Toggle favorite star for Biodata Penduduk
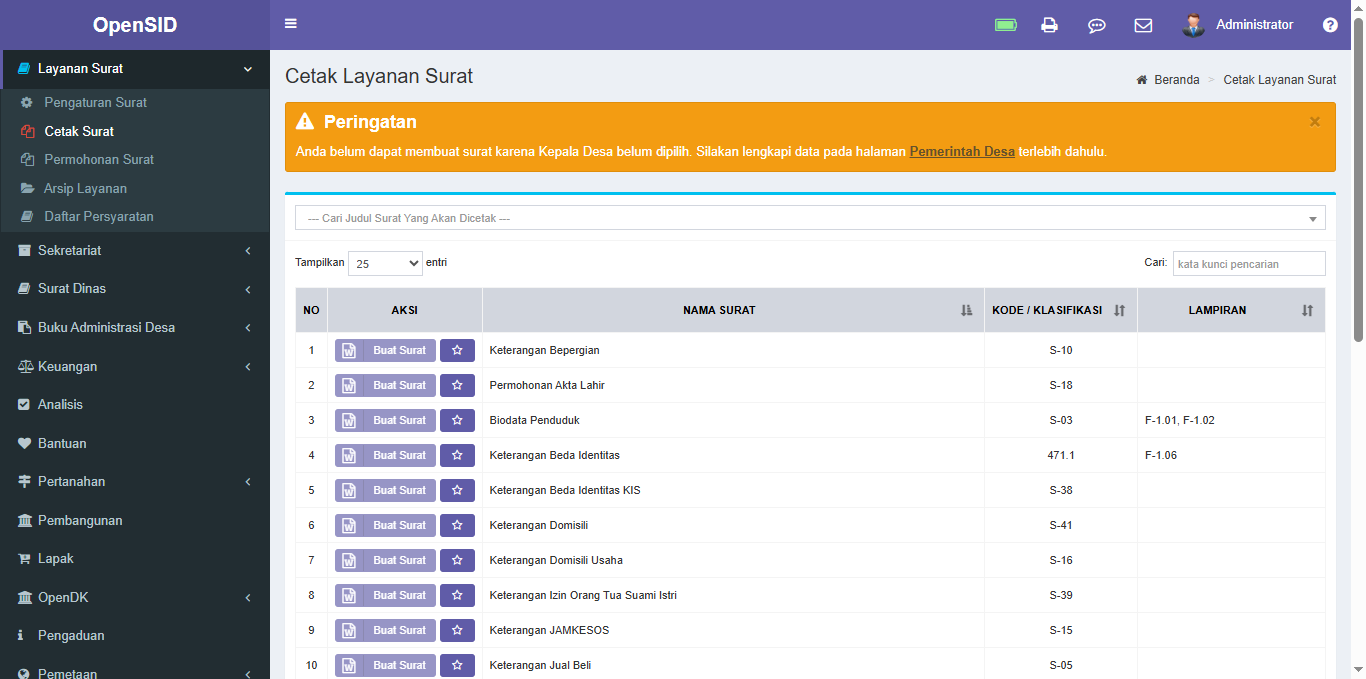 pos(457,420)
